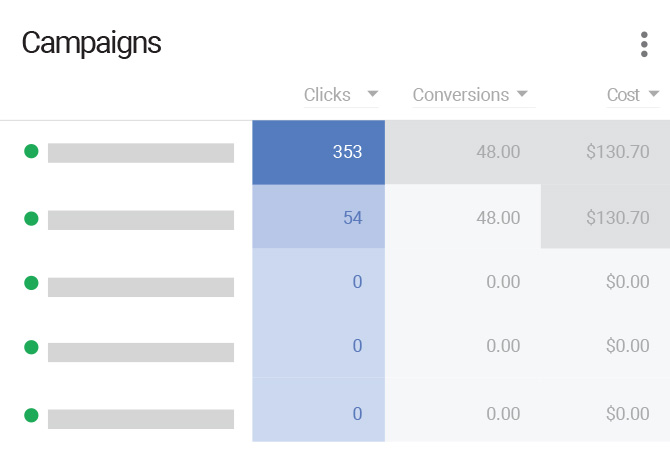Click the Clicks column header label

327,95
